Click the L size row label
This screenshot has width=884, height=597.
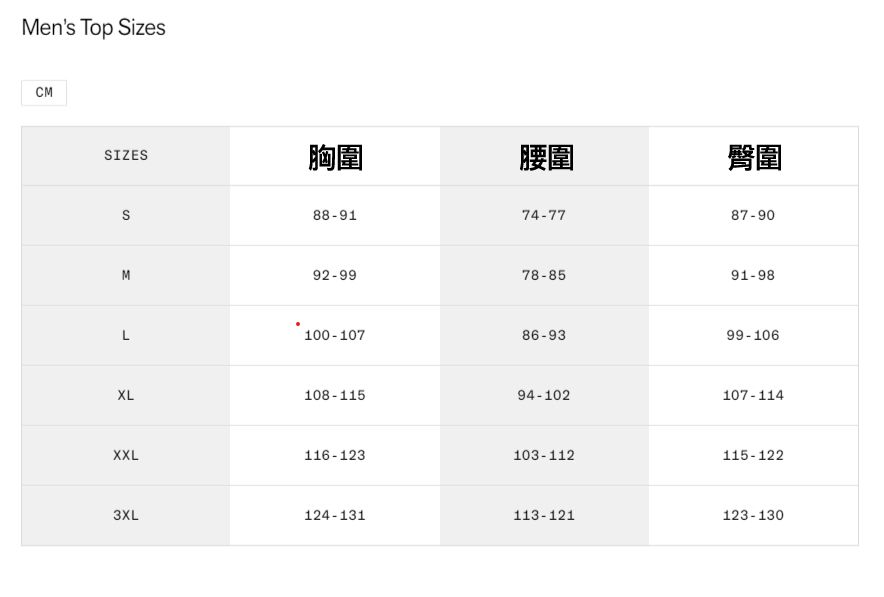[x=126, y=336]
